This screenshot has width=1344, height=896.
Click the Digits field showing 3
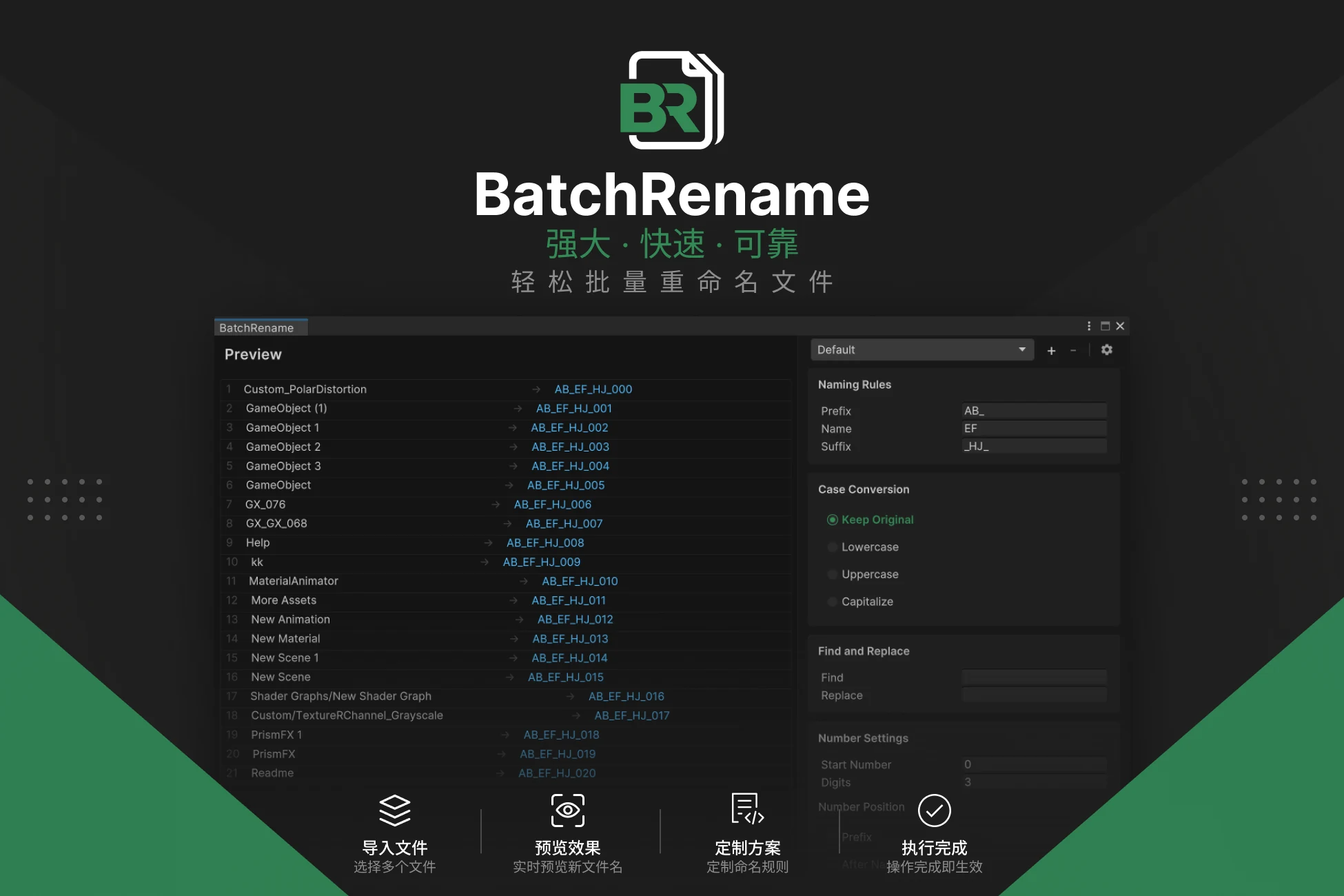[x=1034, y=782]
